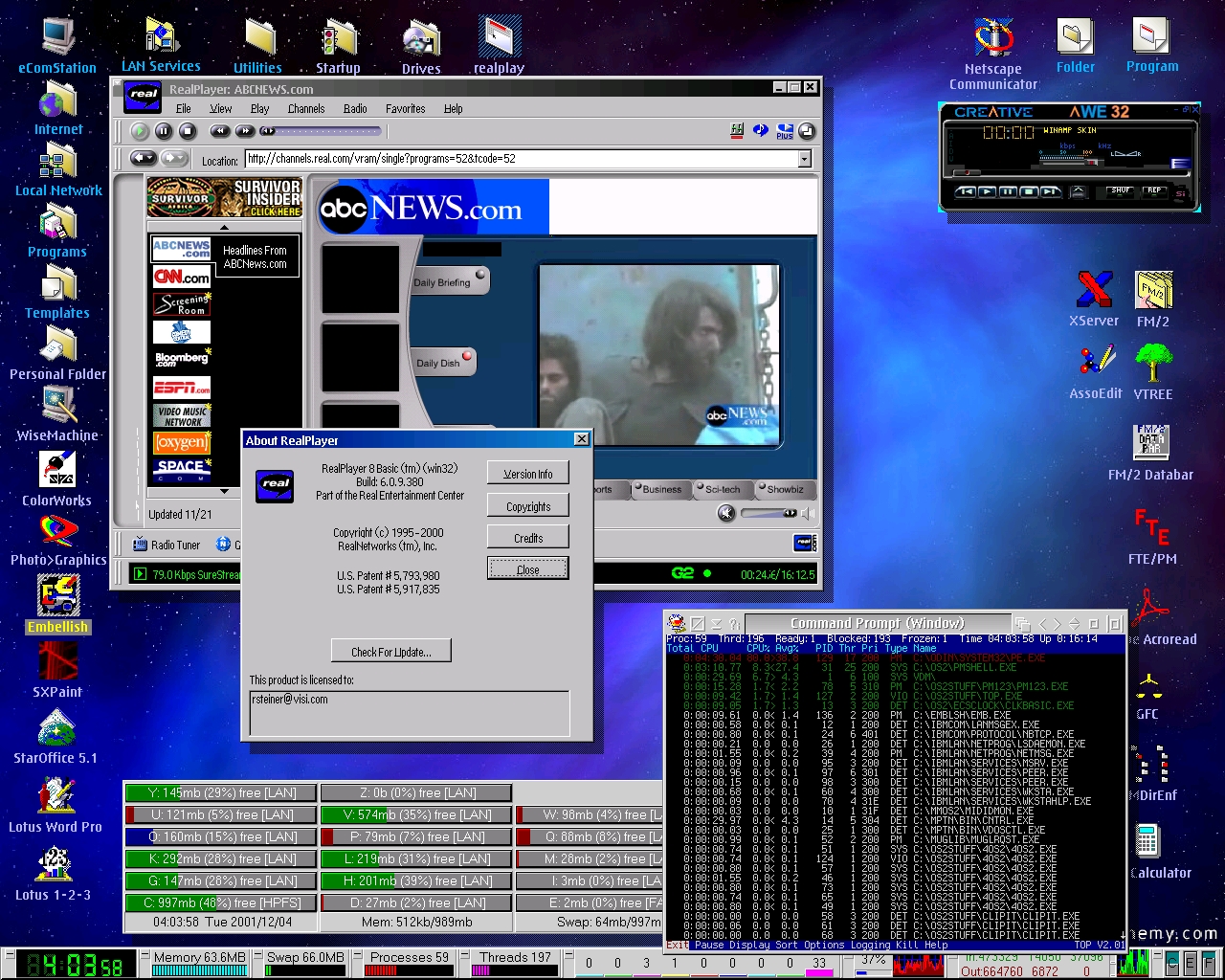Click RealPlayer's fast-forward button
The height and width of the screenshot is (980, 1225).
(x=244, y=131)
